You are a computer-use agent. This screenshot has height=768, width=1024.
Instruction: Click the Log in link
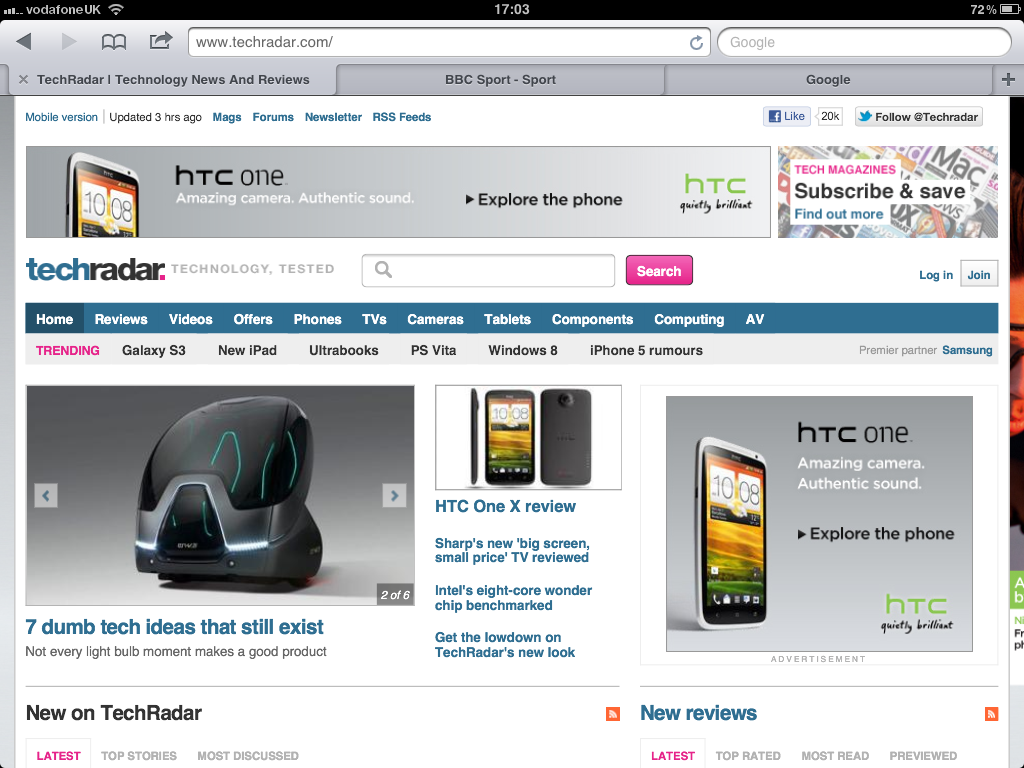click(936, 275)
